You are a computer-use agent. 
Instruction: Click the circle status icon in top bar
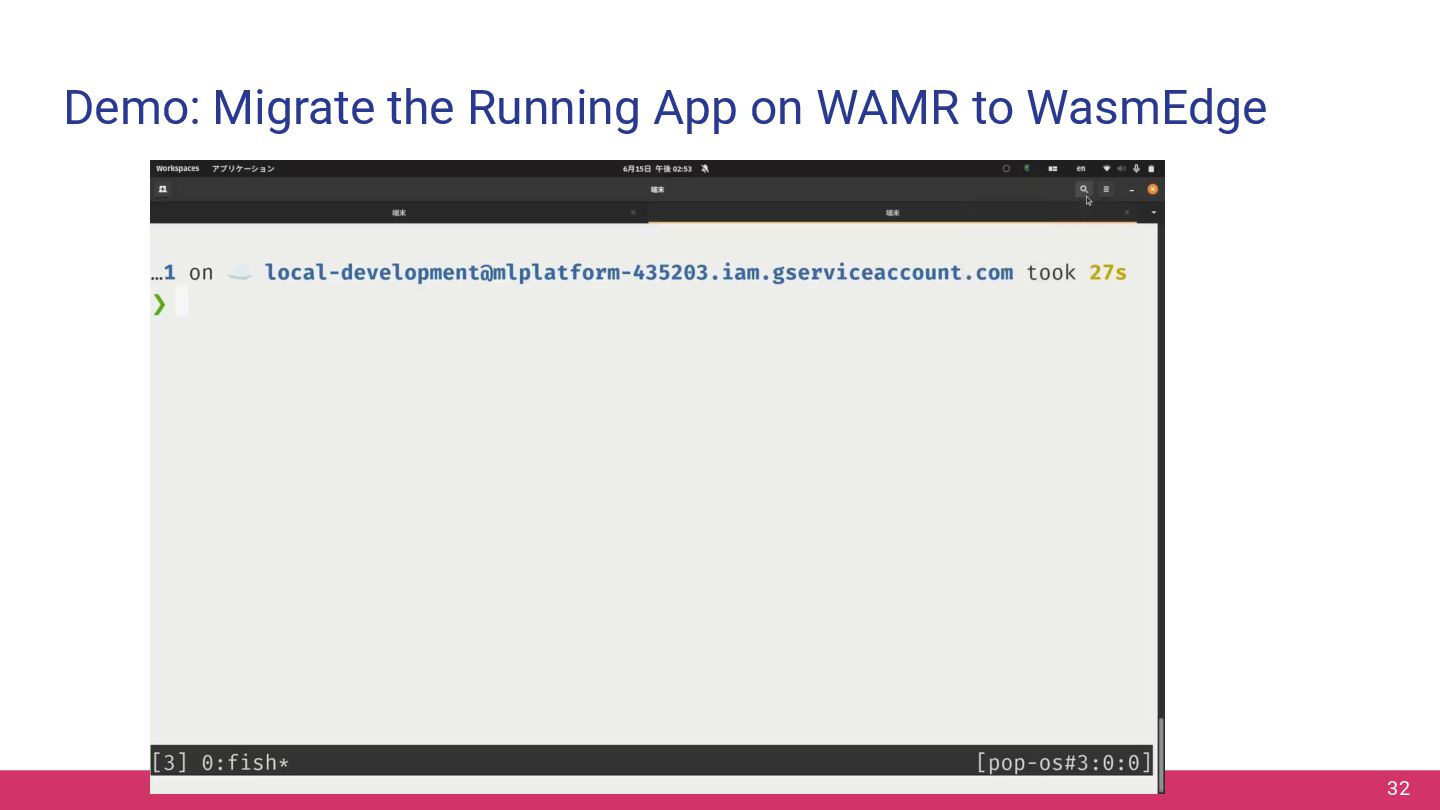pos(1006,169)
